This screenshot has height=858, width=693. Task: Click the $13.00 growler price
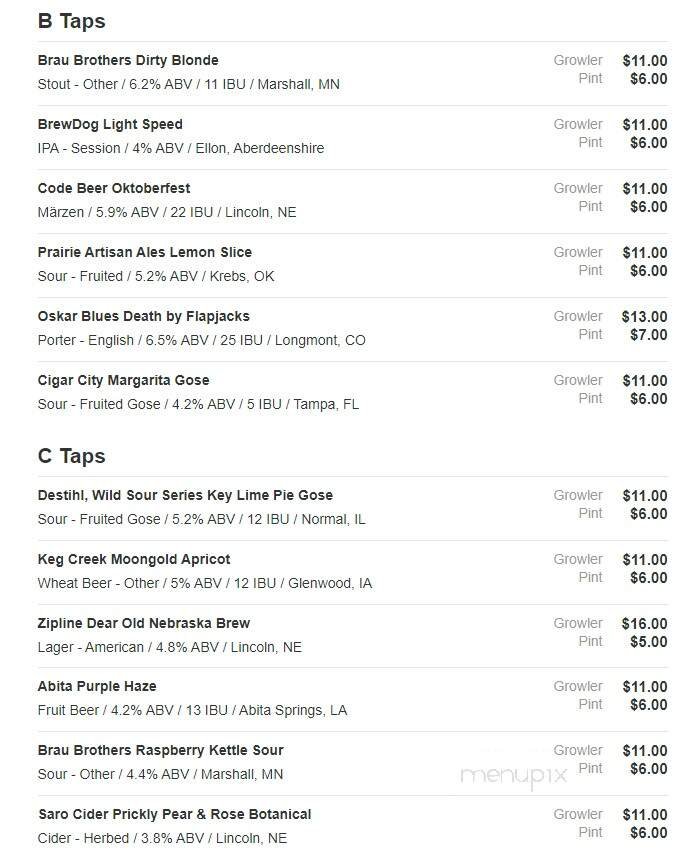tap(644, 317)
